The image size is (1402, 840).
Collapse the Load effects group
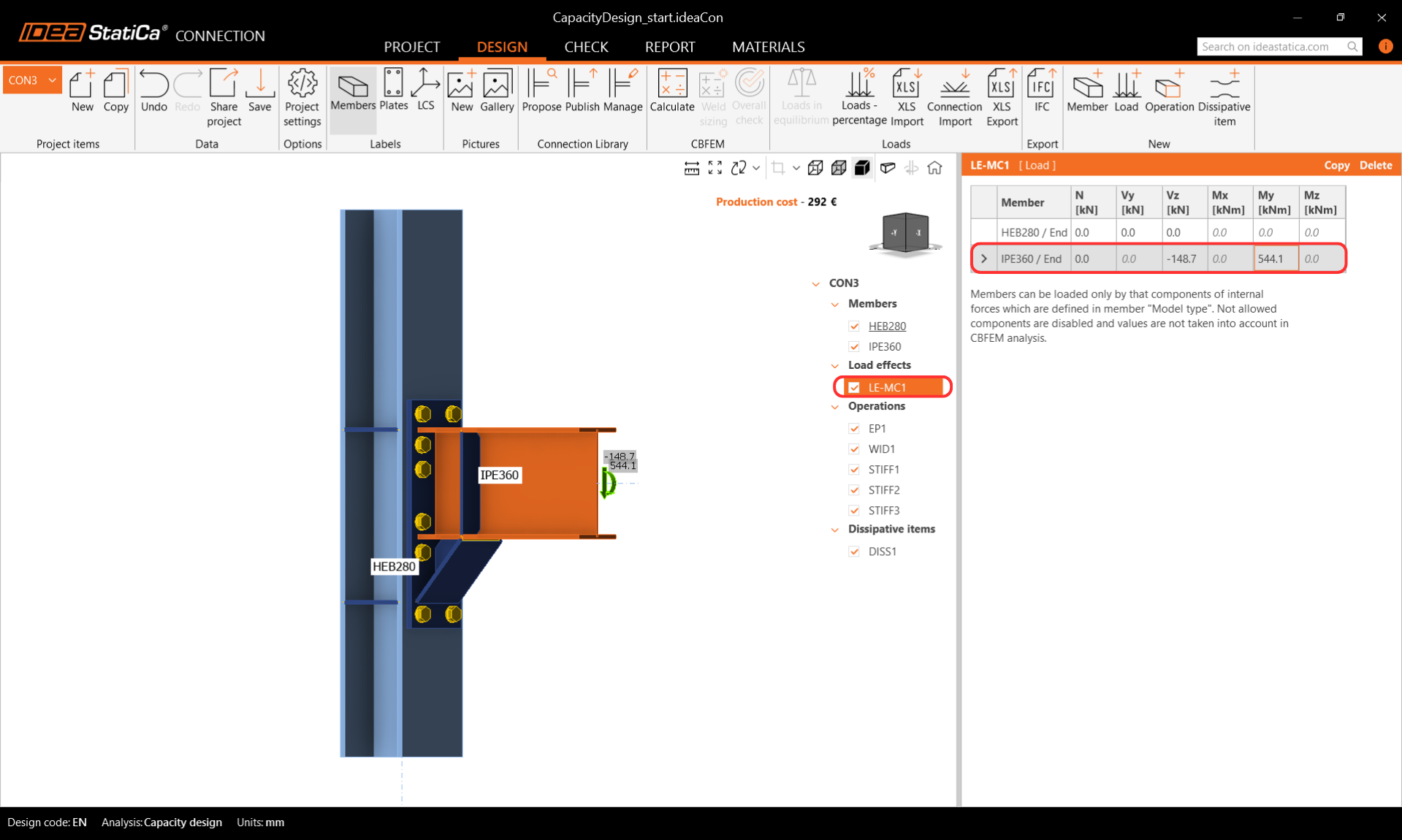pyautogui.click(x=835, y=365)
